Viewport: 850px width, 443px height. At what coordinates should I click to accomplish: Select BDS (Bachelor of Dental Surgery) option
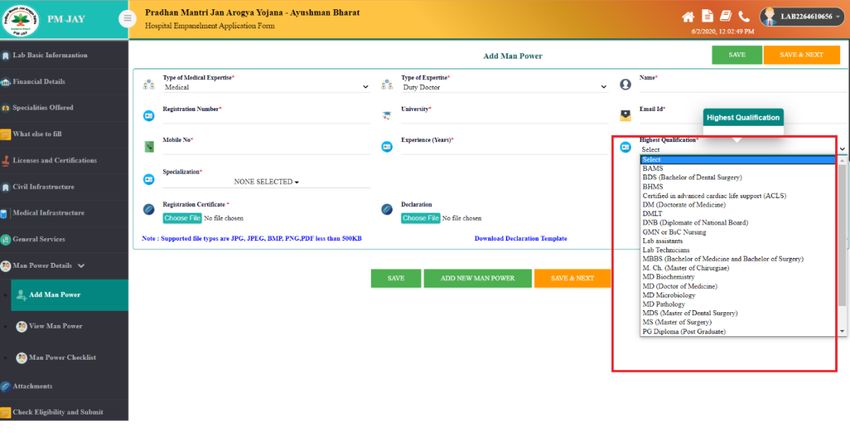coord(739,177)
